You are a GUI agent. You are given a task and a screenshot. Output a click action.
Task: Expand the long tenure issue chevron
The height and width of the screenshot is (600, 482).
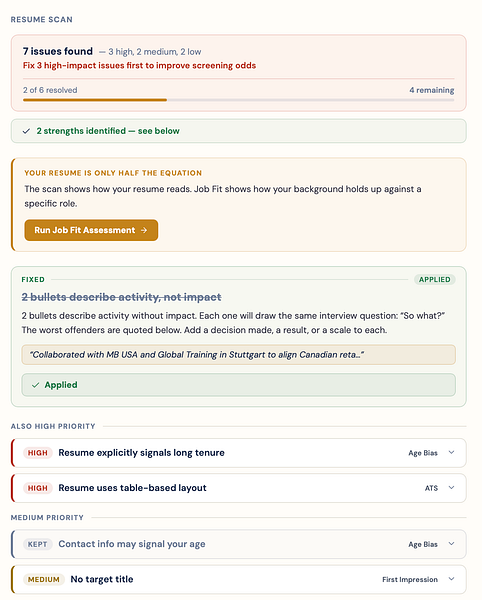[451, 452]
